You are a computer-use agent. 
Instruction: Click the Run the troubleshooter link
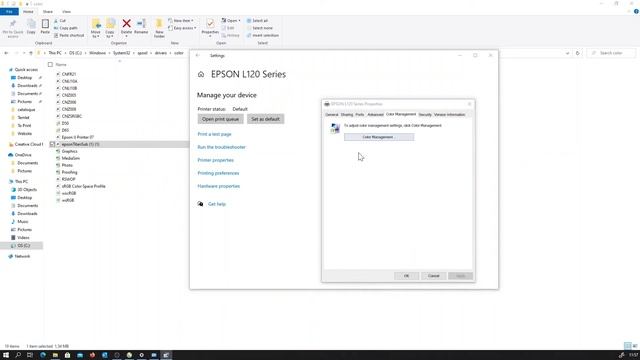tap(222, 147)
